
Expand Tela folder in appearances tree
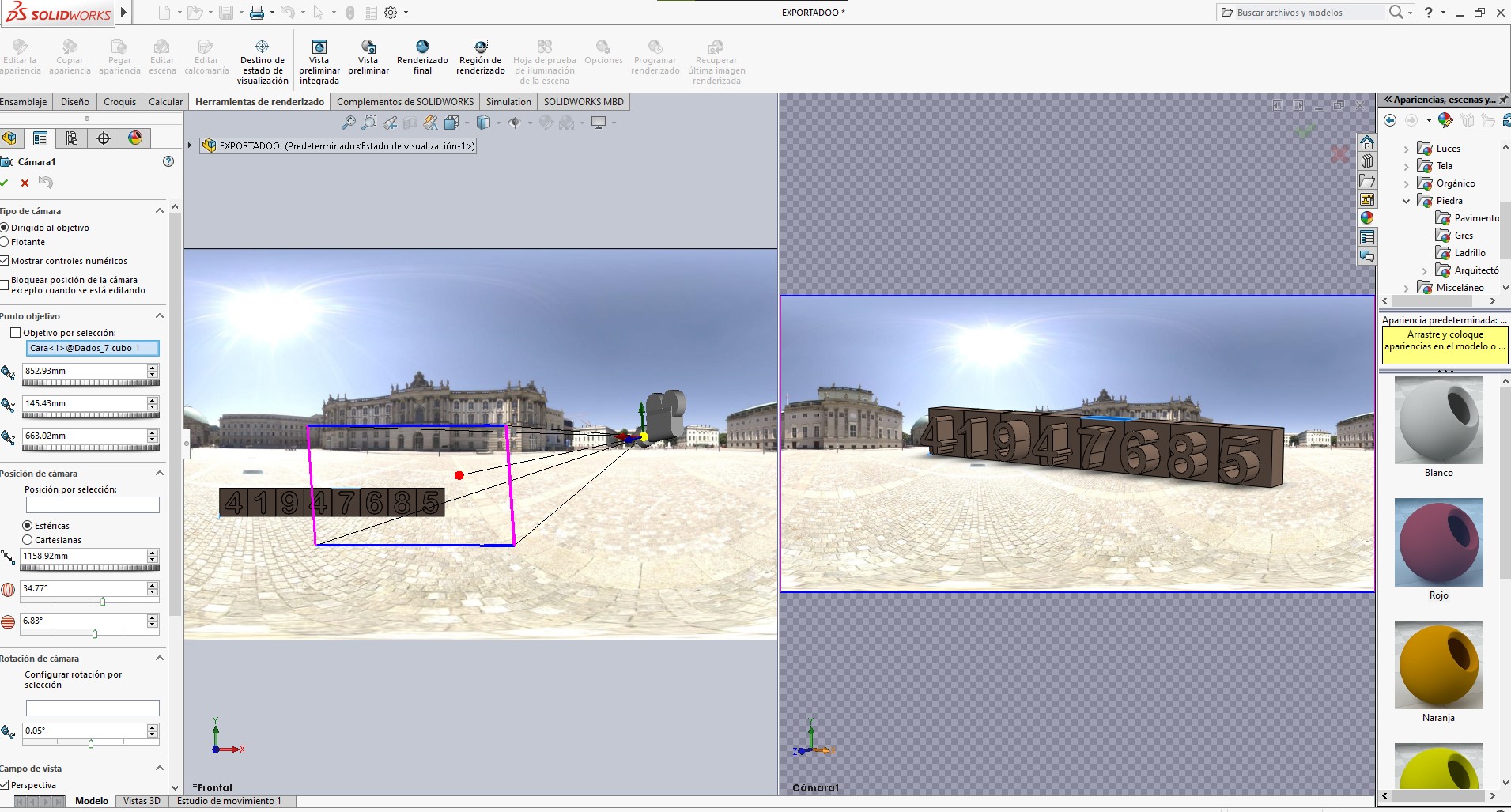point(1406,166)
